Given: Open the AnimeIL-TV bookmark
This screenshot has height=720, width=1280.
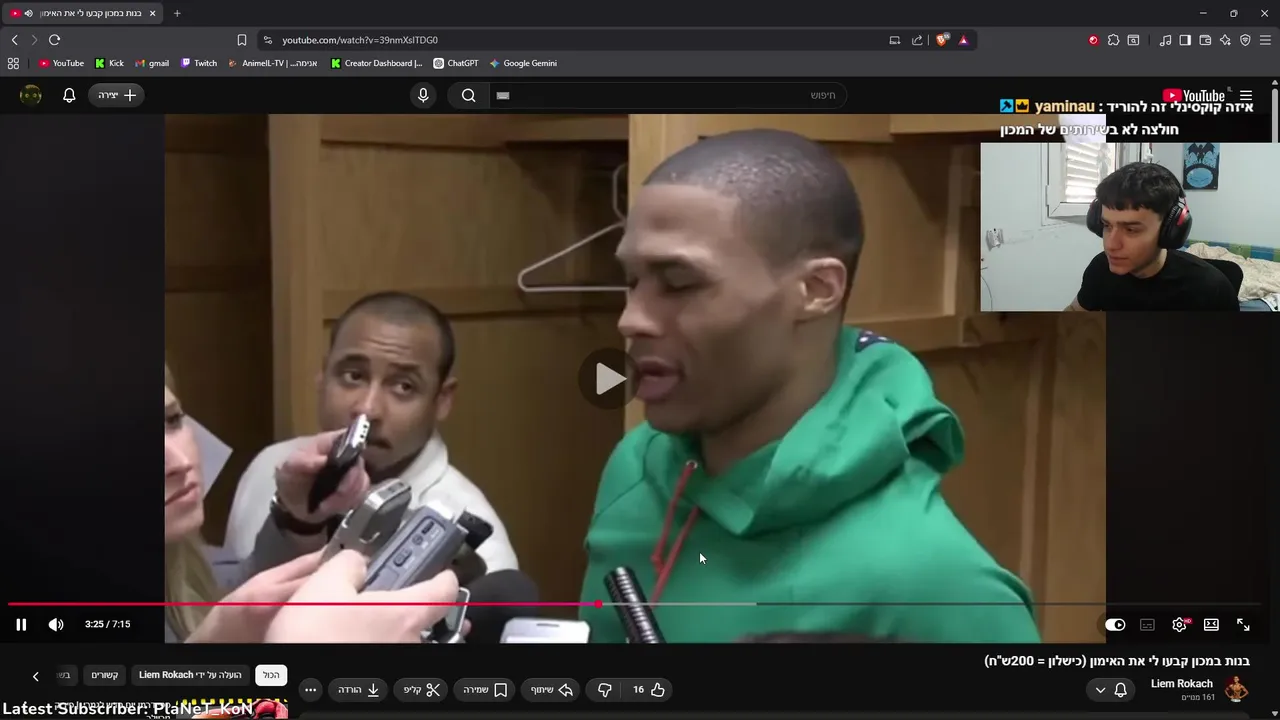Looking at the screenshot, I should tap(273, 63).
